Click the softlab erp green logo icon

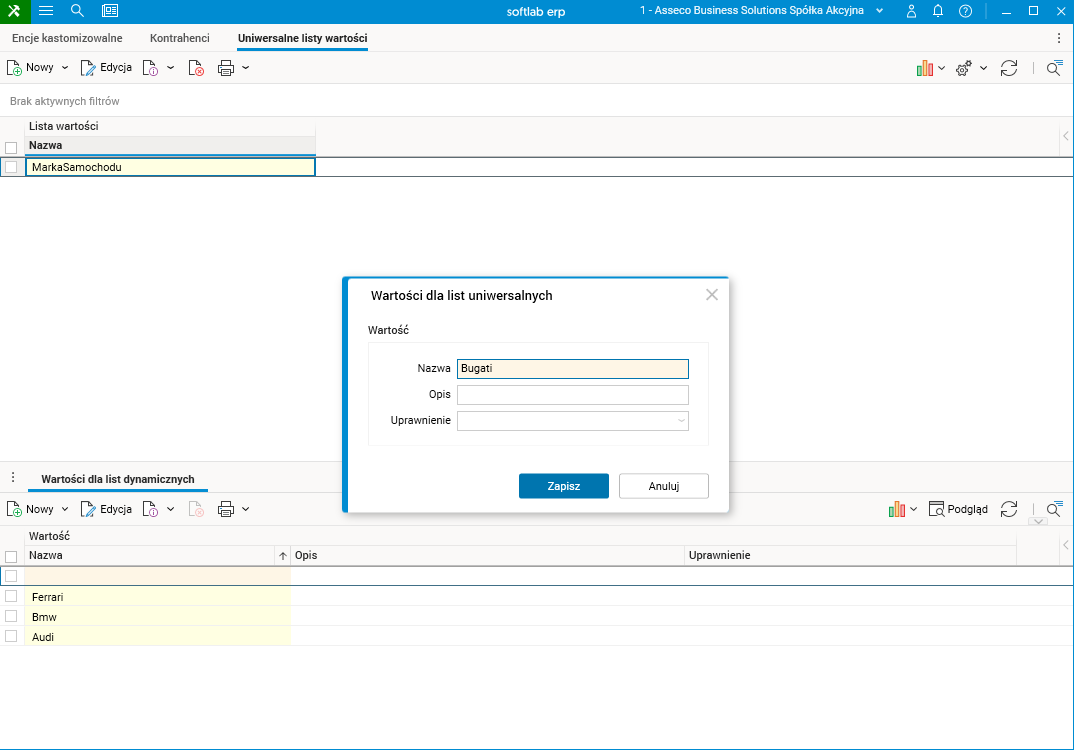tap(14, 11)
